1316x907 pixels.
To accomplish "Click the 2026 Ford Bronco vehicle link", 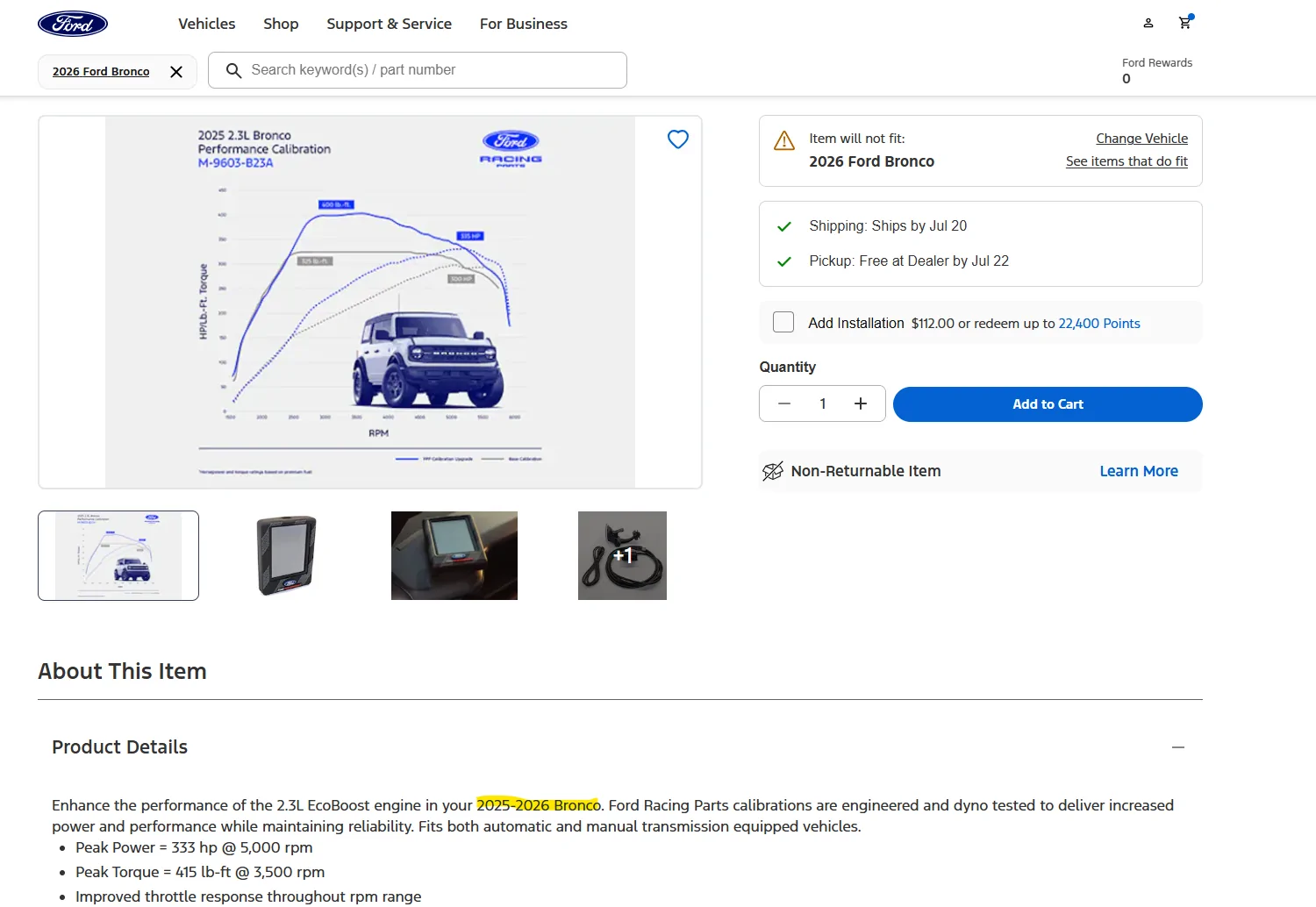I will point(101,72).
